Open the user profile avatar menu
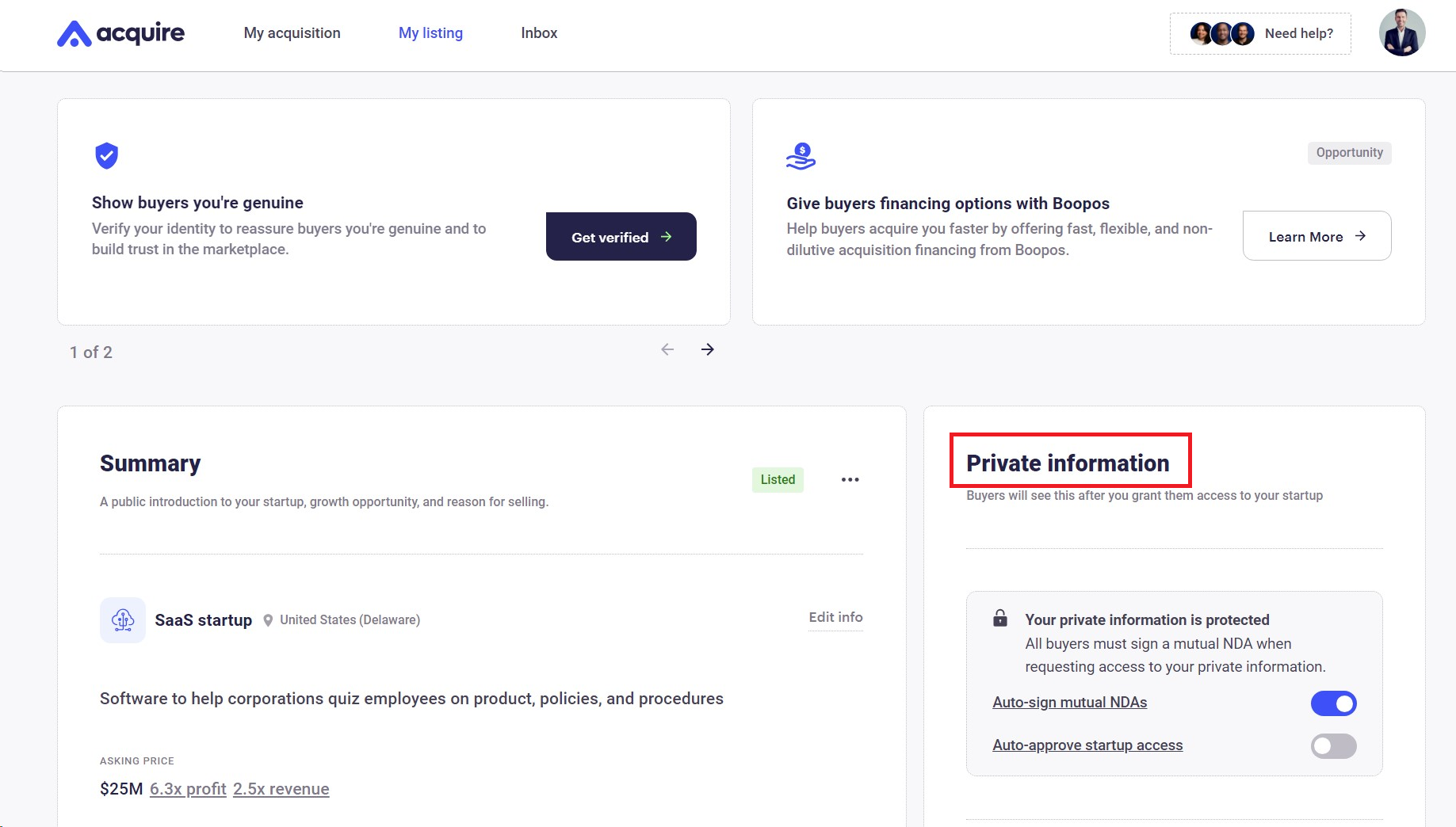The image size is (1456, 827). pos(1401,33)
